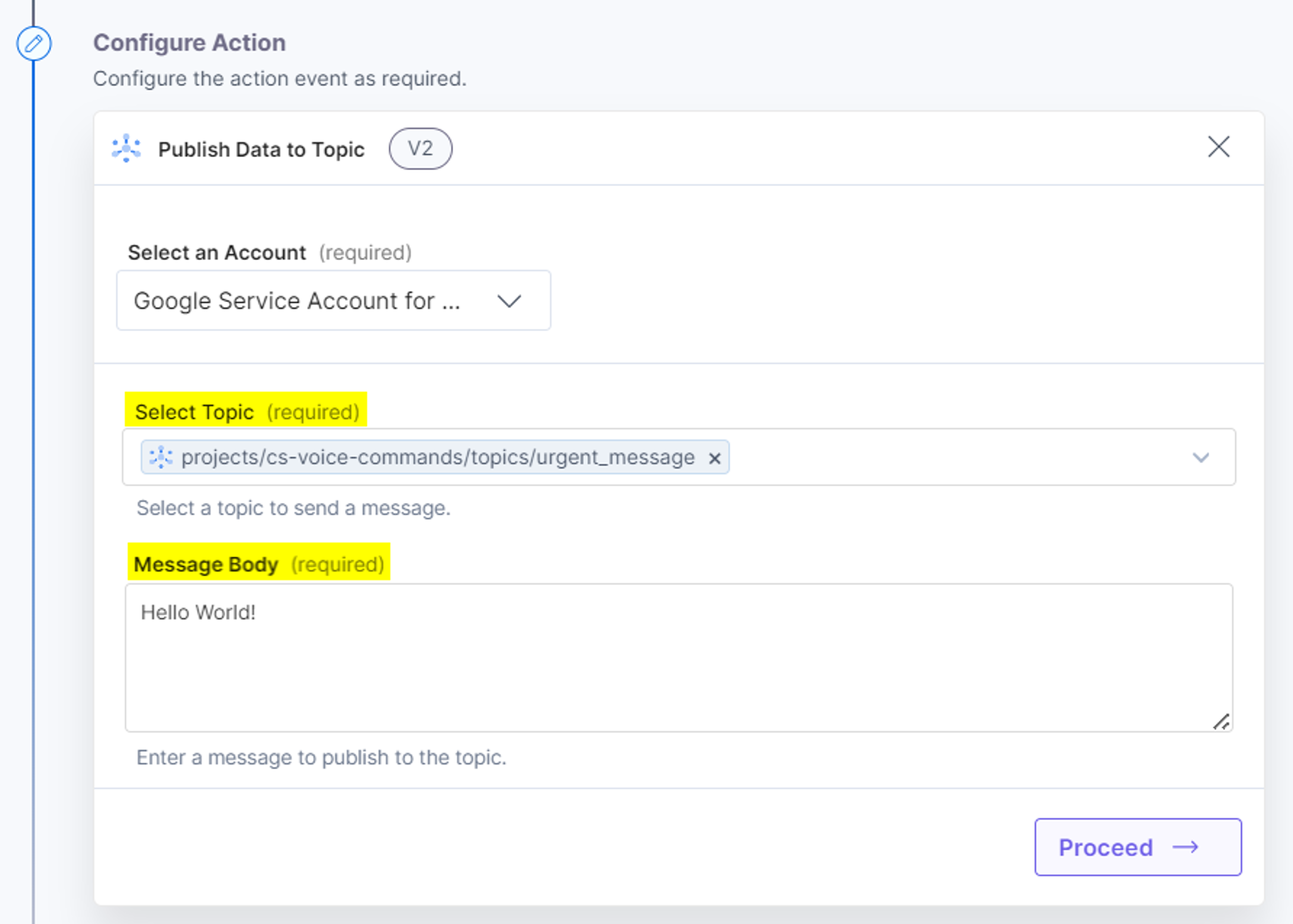
Task: Expand the Select Topic dropdown arrow
Action: 1201,457
